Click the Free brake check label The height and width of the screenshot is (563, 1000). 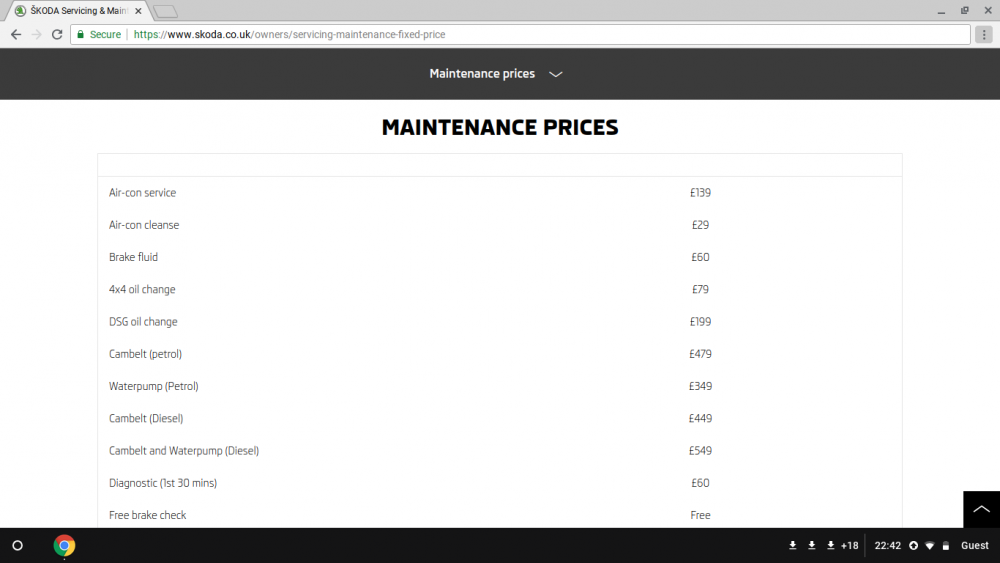click(x=147, y=515)
